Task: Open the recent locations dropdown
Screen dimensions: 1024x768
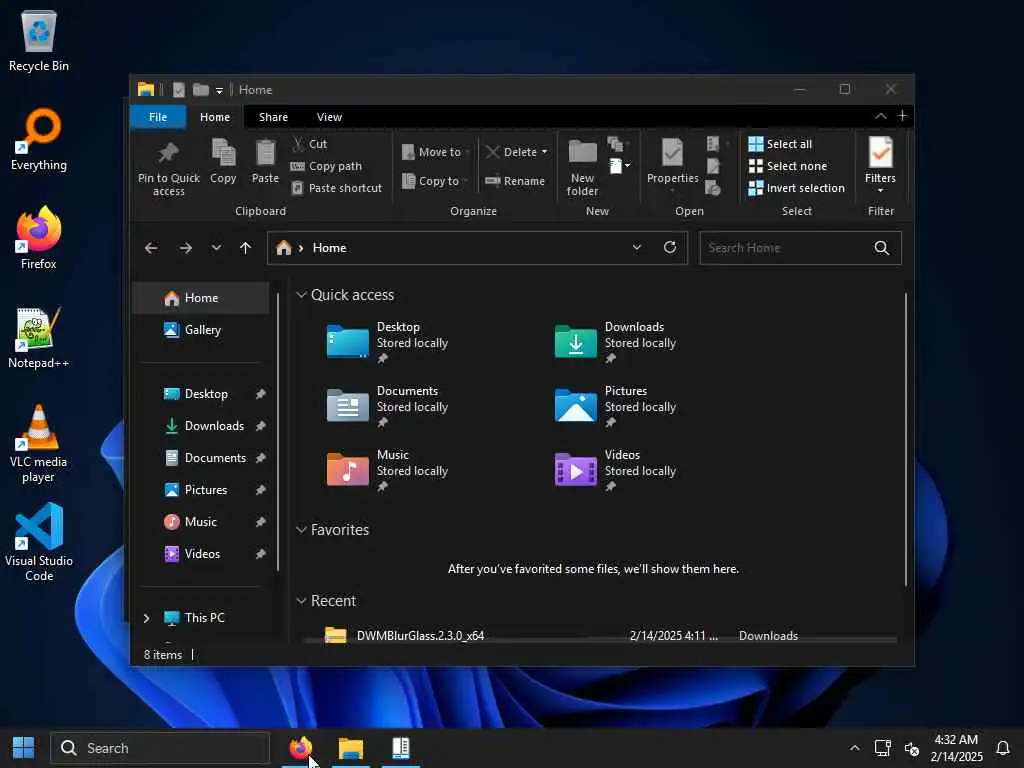Action: (216, 248)
